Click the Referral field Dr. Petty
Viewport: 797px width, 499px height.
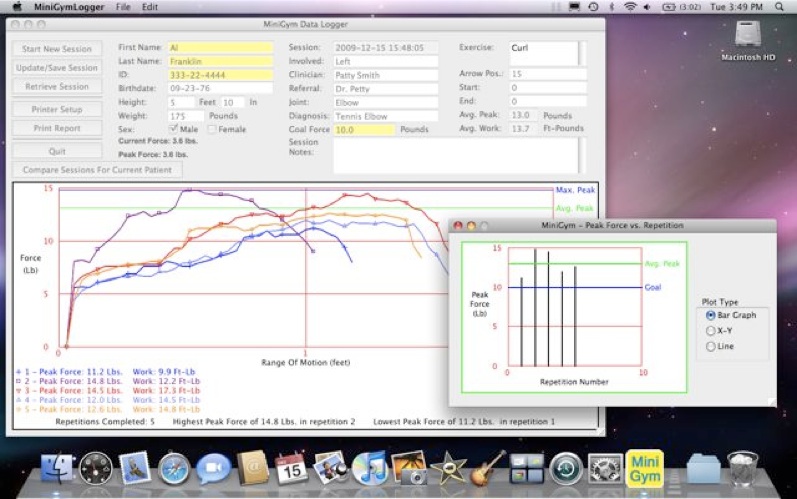coord(386,89)
